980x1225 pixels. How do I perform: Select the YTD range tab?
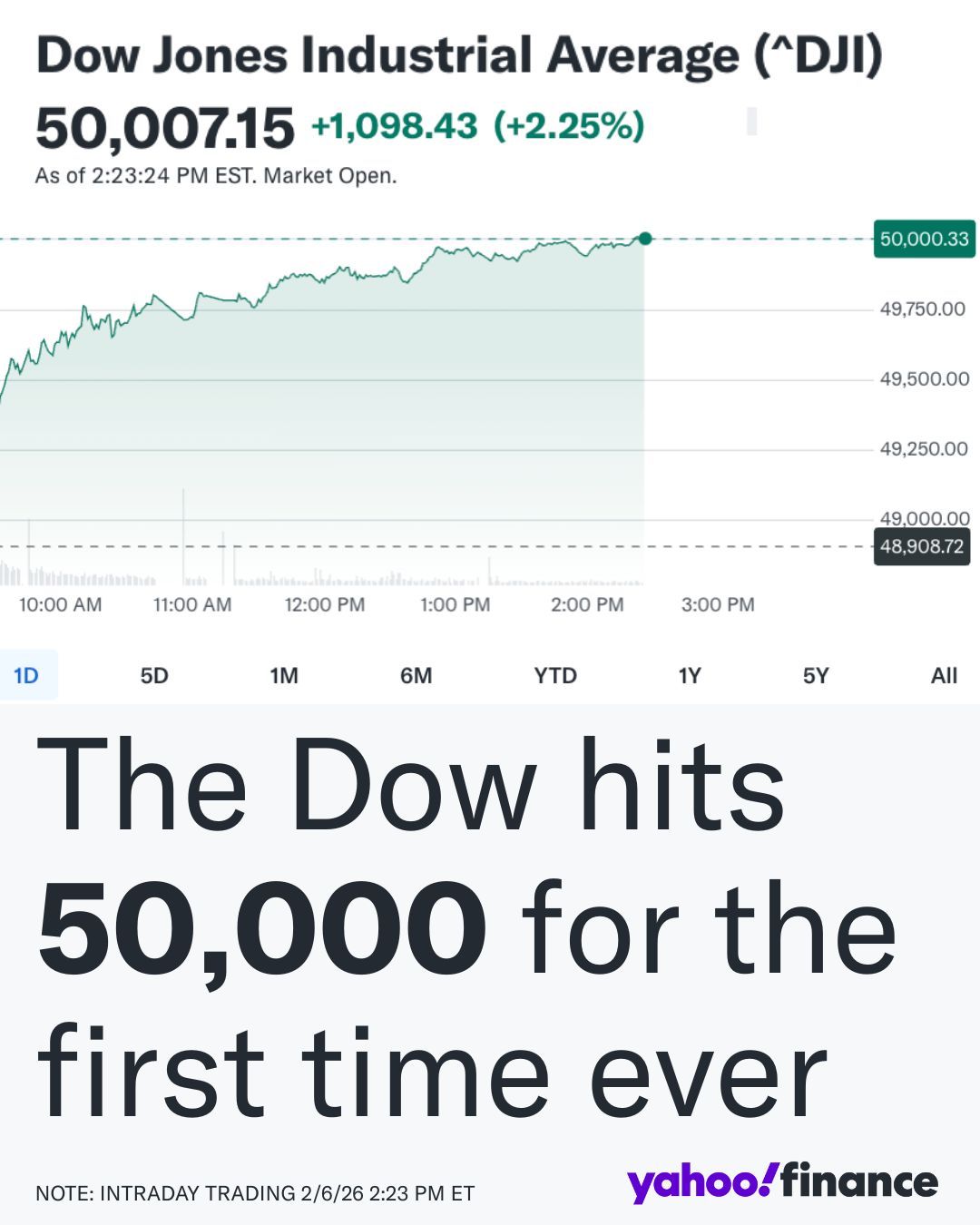click(554, 675)
